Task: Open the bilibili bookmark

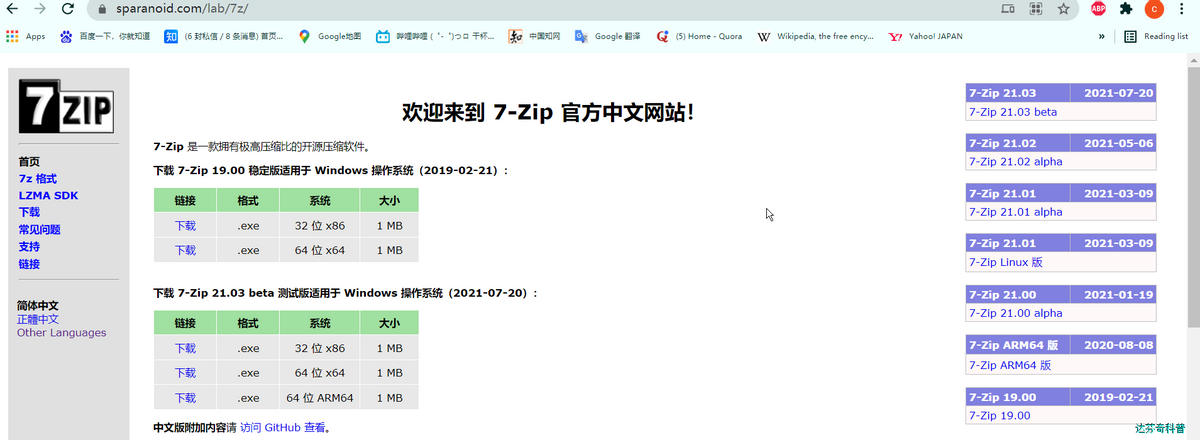Action: coord(435,36)
